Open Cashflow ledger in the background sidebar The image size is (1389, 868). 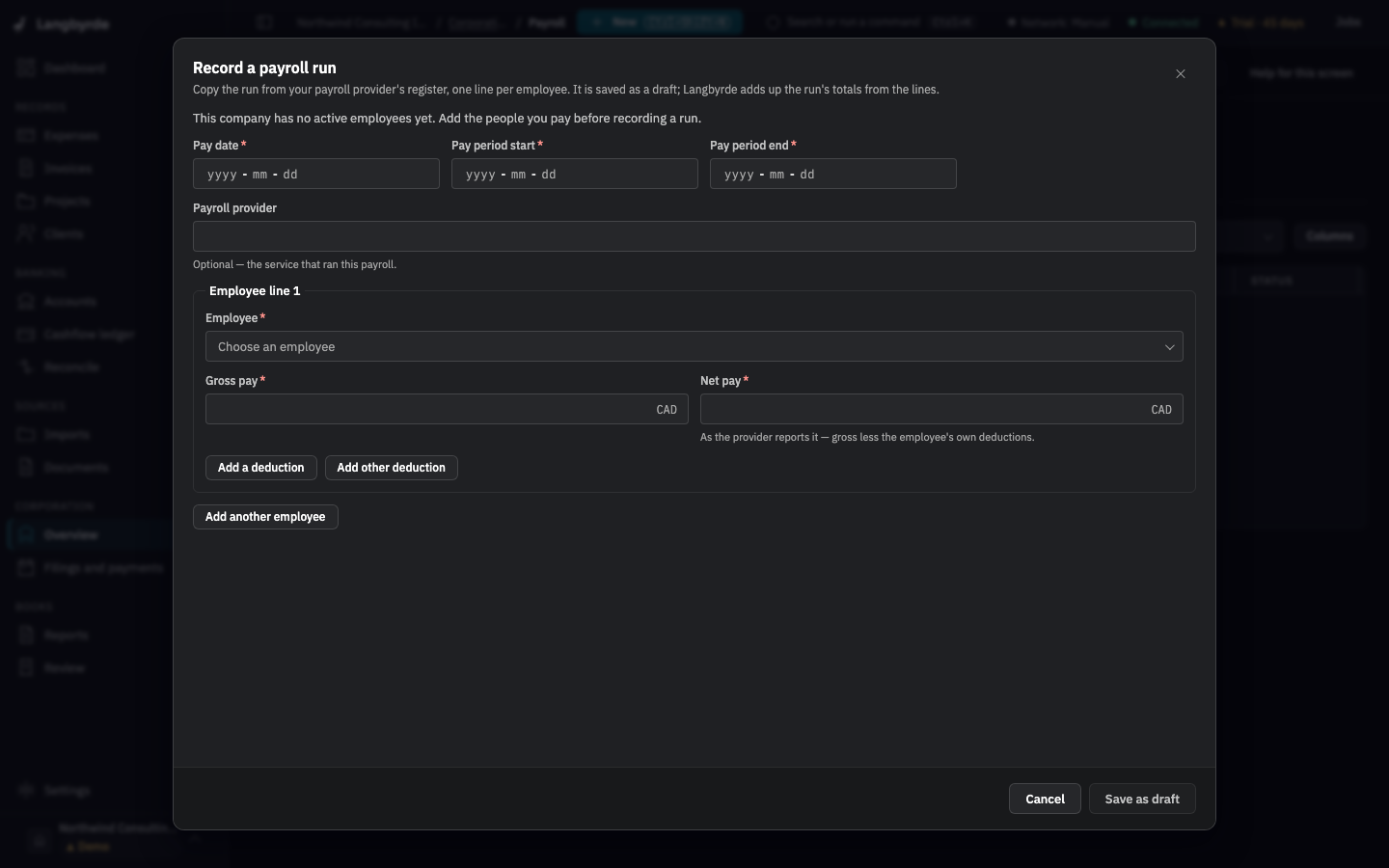coord(89,335)
